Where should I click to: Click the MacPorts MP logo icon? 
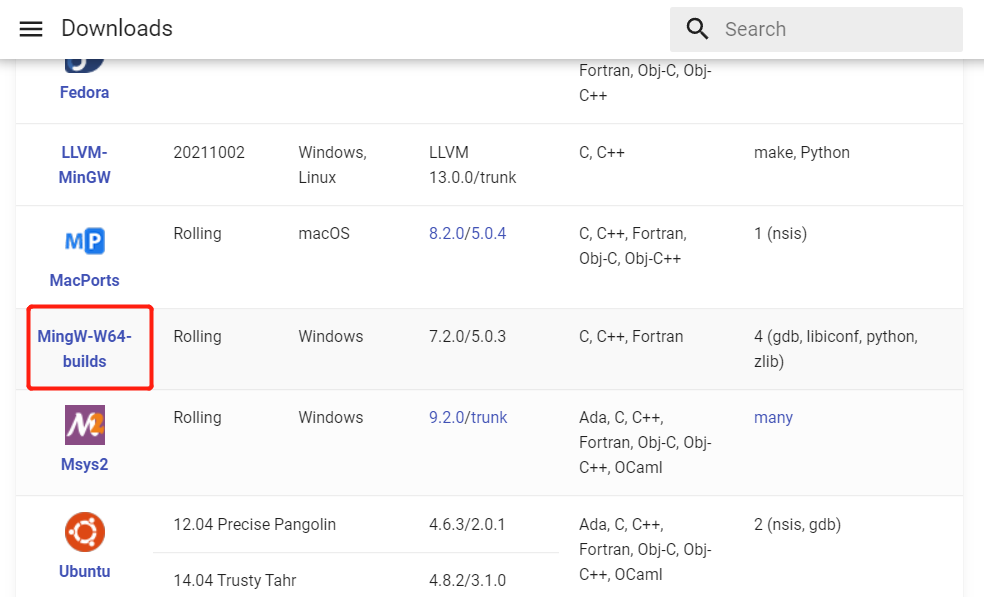(x=85, y=241)
